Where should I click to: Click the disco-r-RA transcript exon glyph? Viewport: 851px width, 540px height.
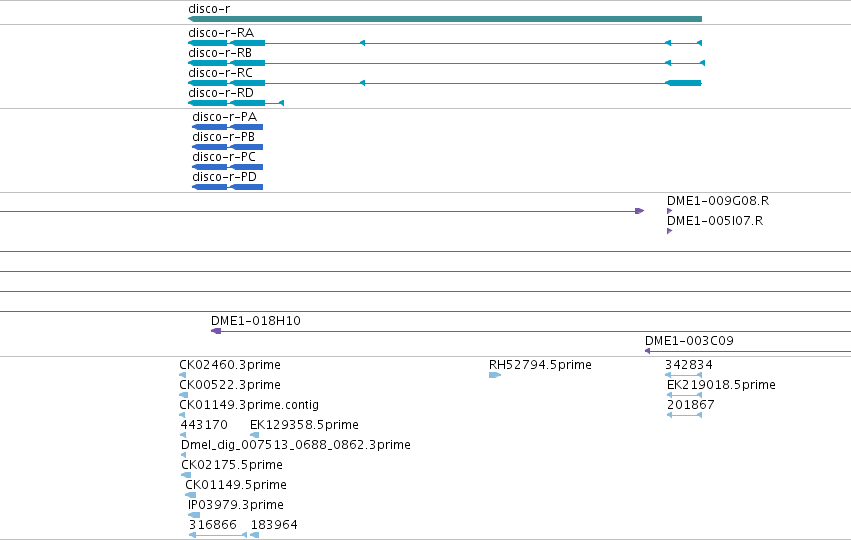444,43
